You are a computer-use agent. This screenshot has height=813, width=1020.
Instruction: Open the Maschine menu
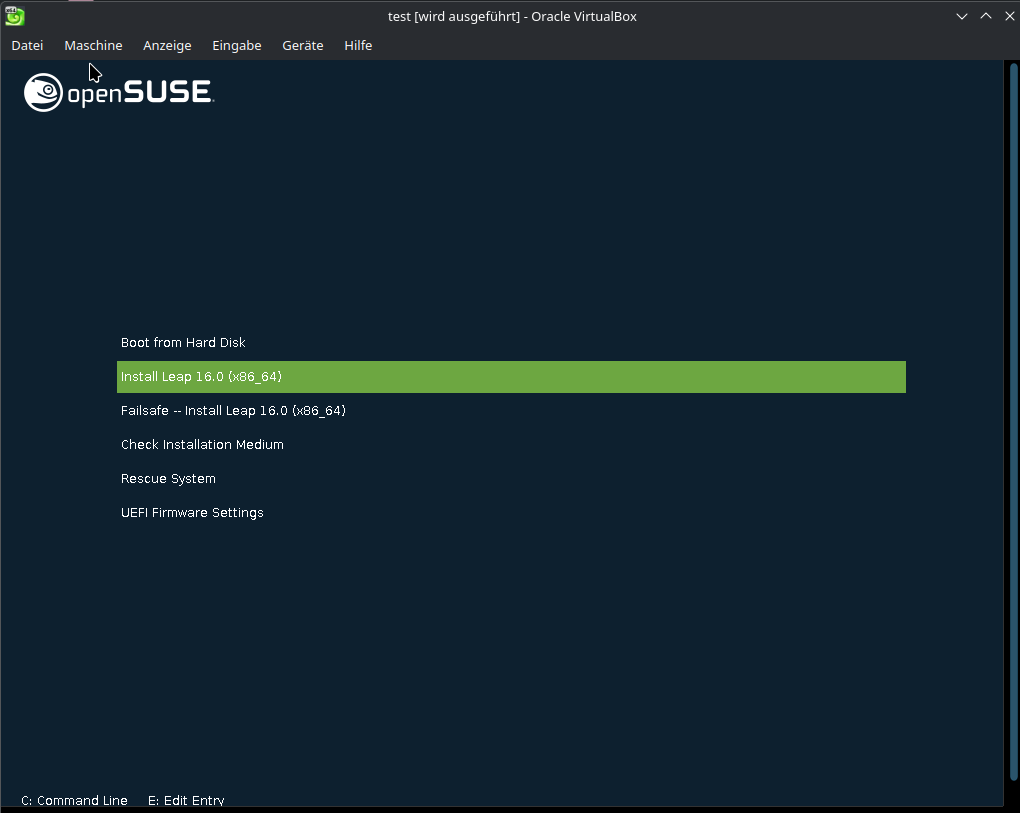click(x=93, y=45)
